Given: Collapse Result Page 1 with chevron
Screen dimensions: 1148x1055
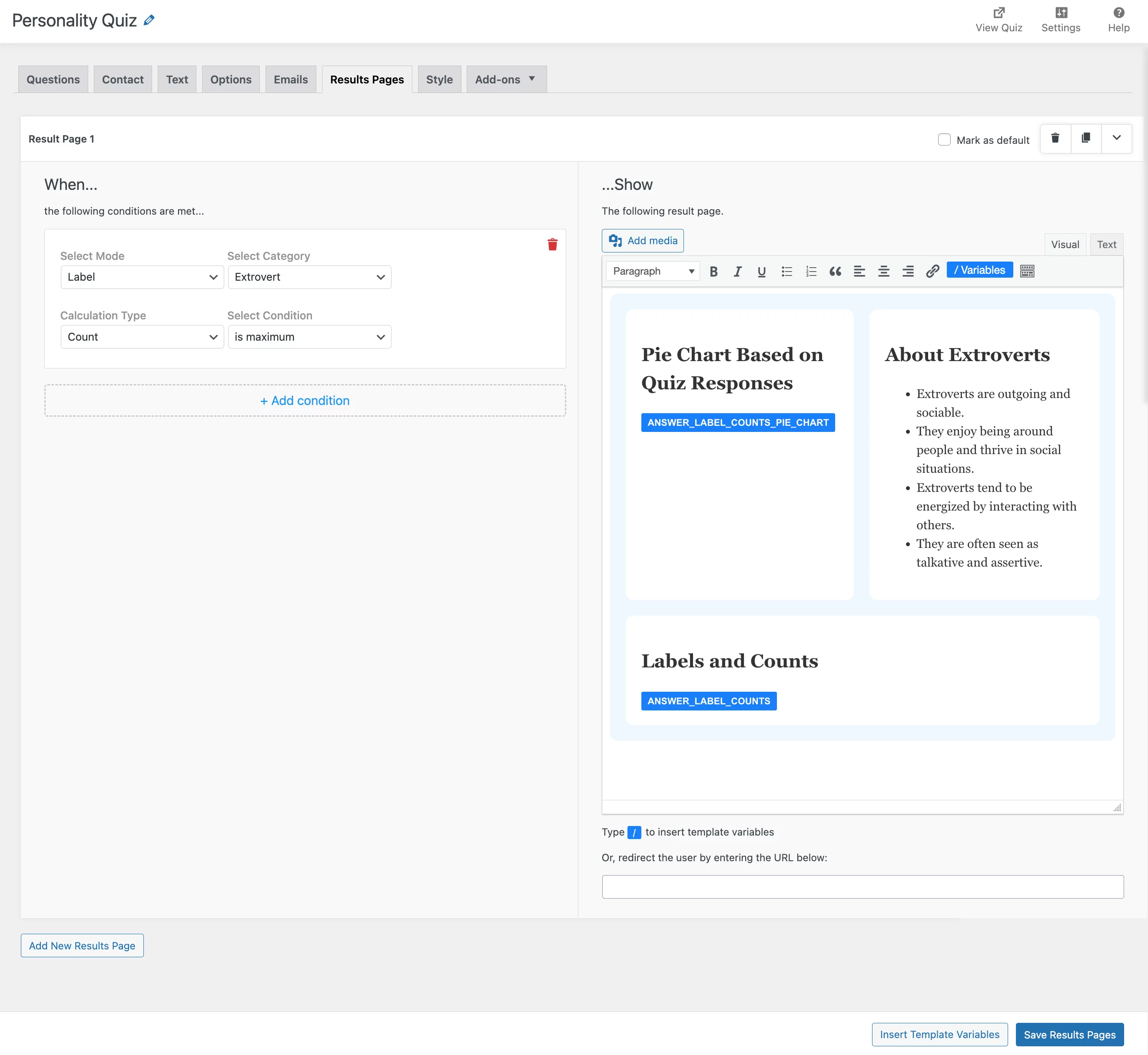Looking at the screenshot, I should coord(1116,138).
